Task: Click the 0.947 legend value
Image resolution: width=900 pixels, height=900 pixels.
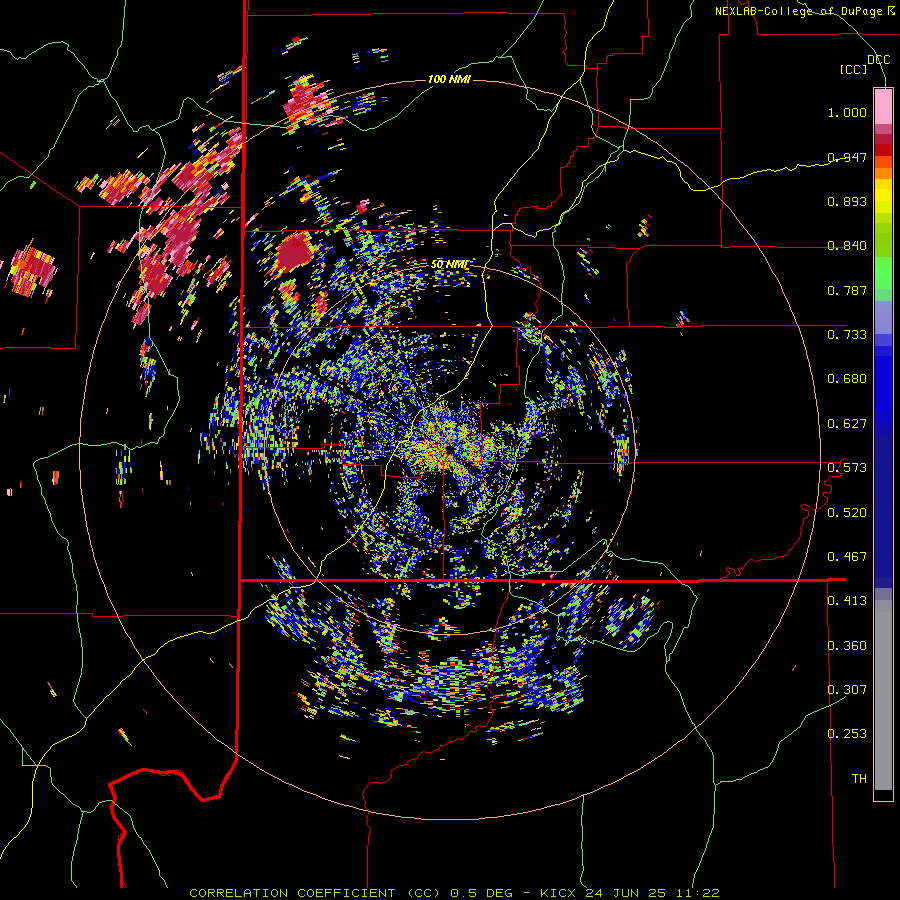Action: [847, 157]
